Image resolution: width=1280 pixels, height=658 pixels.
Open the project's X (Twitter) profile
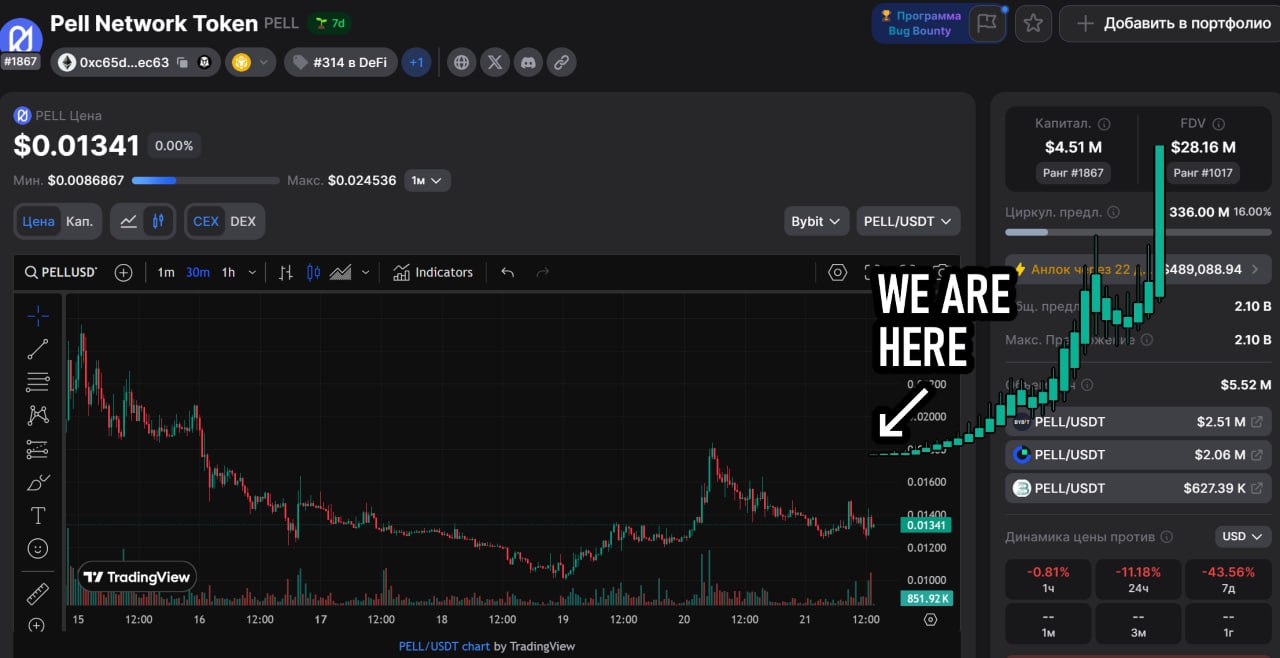495,62
